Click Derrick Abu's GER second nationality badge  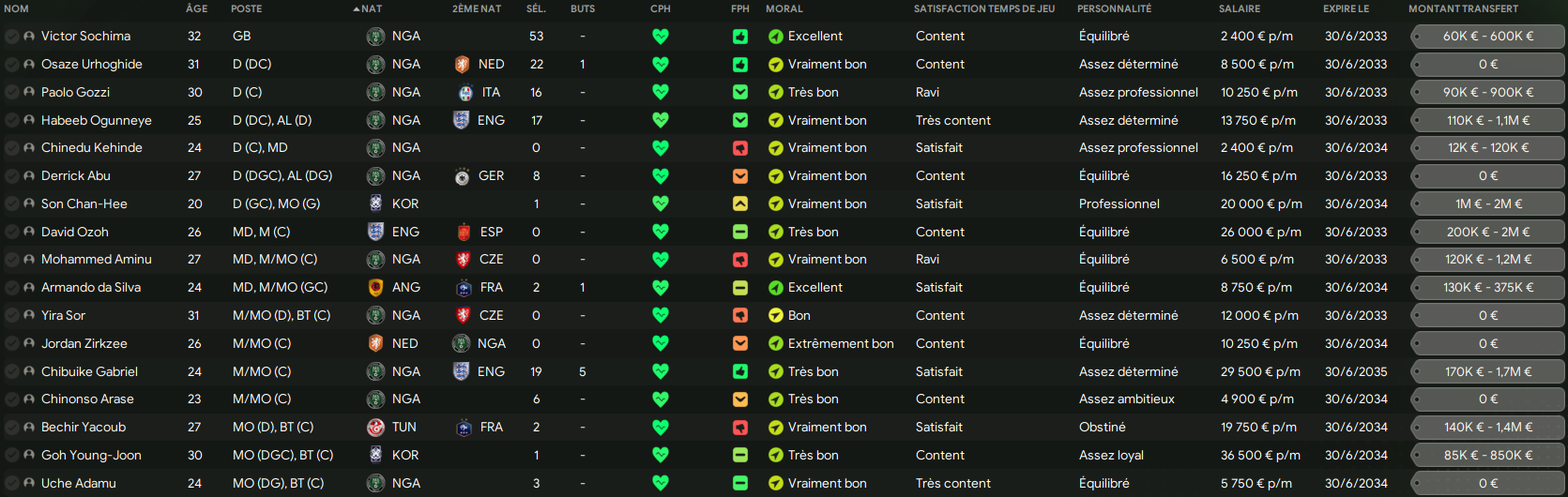point(462,176)
